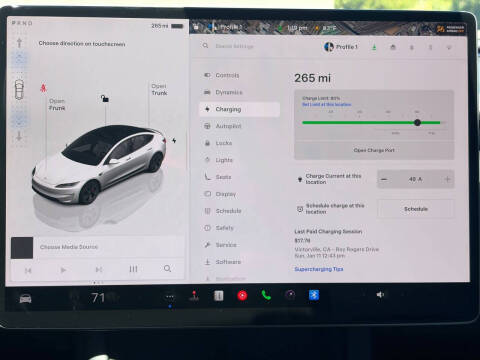
Task: Tap the charge port lightning bolt icon
Action: (x=174, y=140)
